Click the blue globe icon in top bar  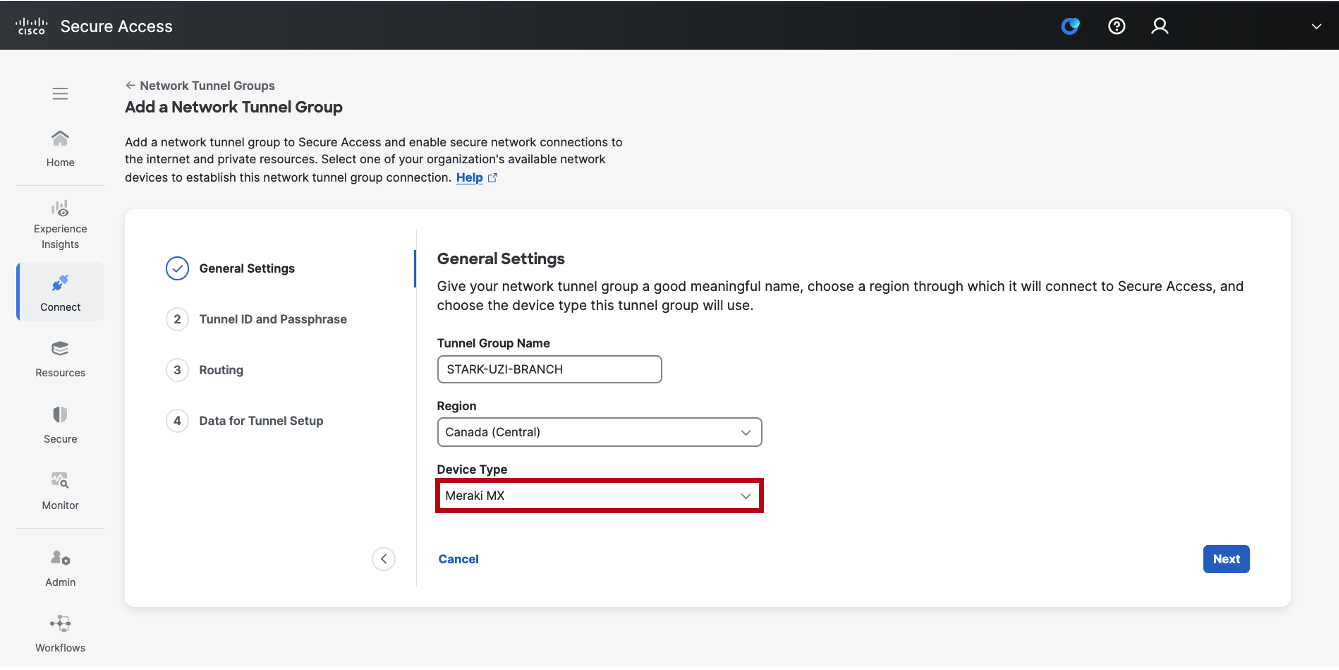(x=1070, y=26)
